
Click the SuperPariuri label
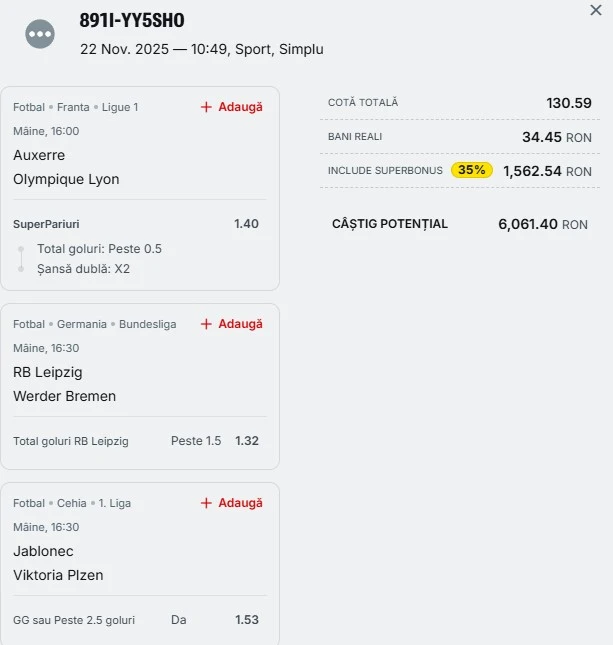coord(46,224)
